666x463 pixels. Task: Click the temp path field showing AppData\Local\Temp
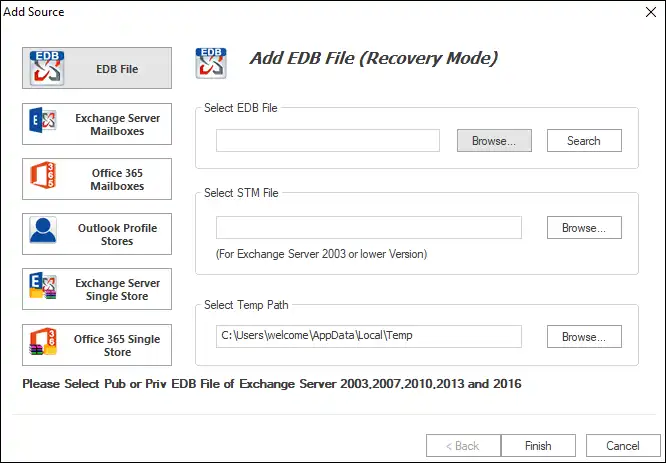tap(369, 336)
